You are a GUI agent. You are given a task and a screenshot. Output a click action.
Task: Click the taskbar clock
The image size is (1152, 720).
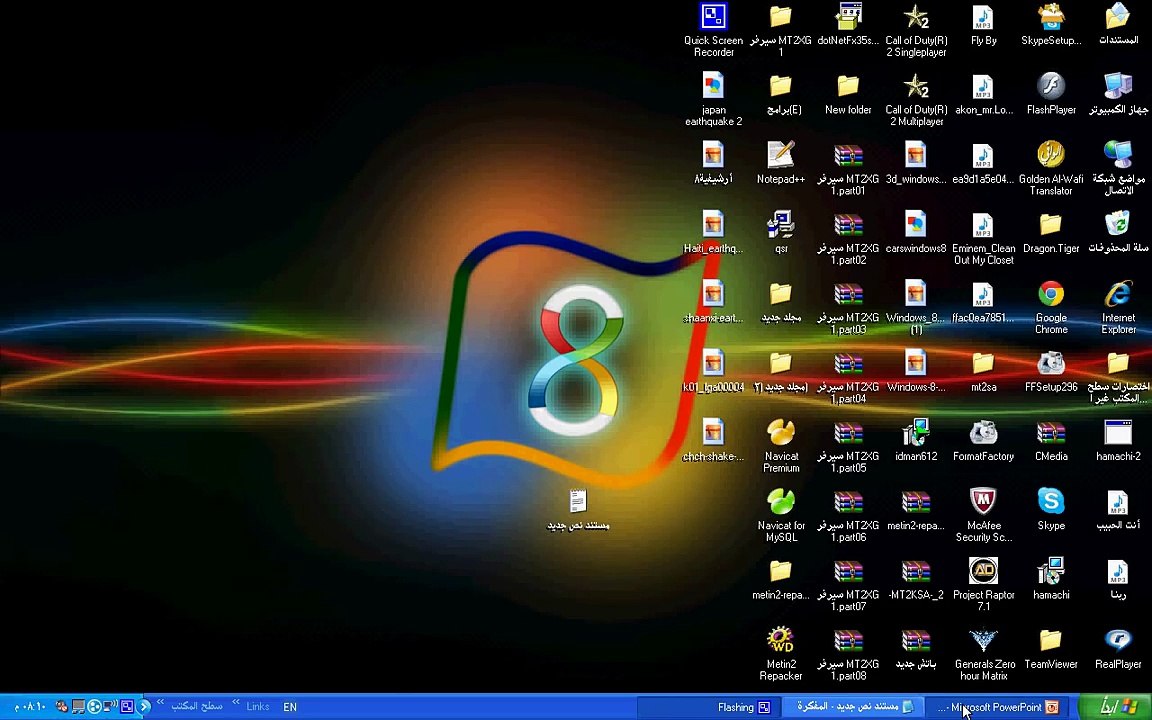pos(29,707)
